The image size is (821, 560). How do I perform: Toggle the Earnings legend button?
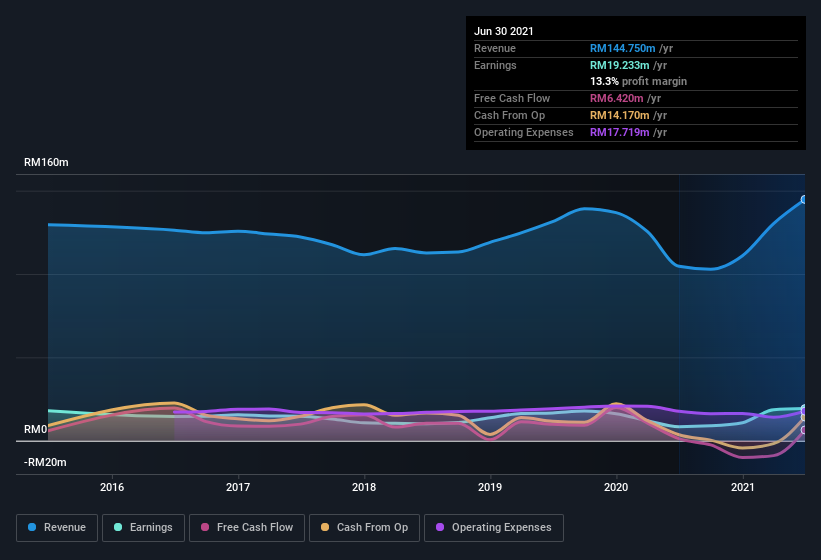(x=143, y=528)
